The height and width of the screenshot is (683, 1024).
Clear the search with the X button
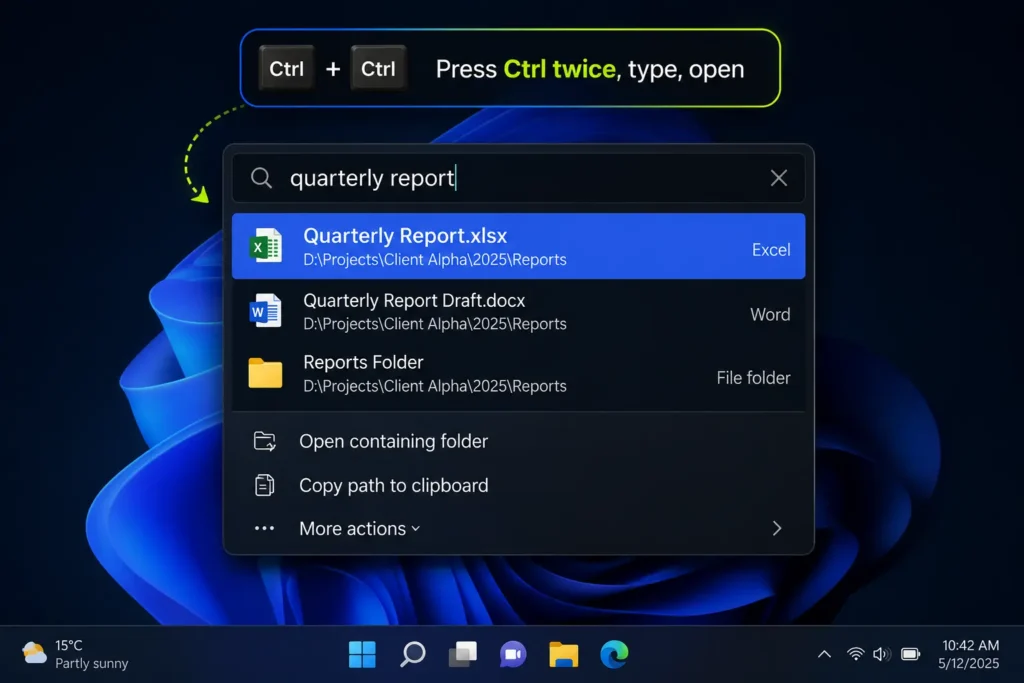point(778,178)
